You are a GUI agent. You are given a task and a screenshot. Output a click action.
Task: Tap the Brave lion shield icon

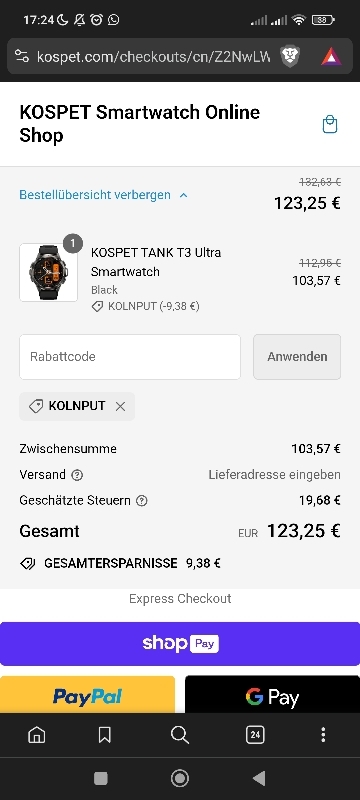pyautogui.click(x=290, y=56)
